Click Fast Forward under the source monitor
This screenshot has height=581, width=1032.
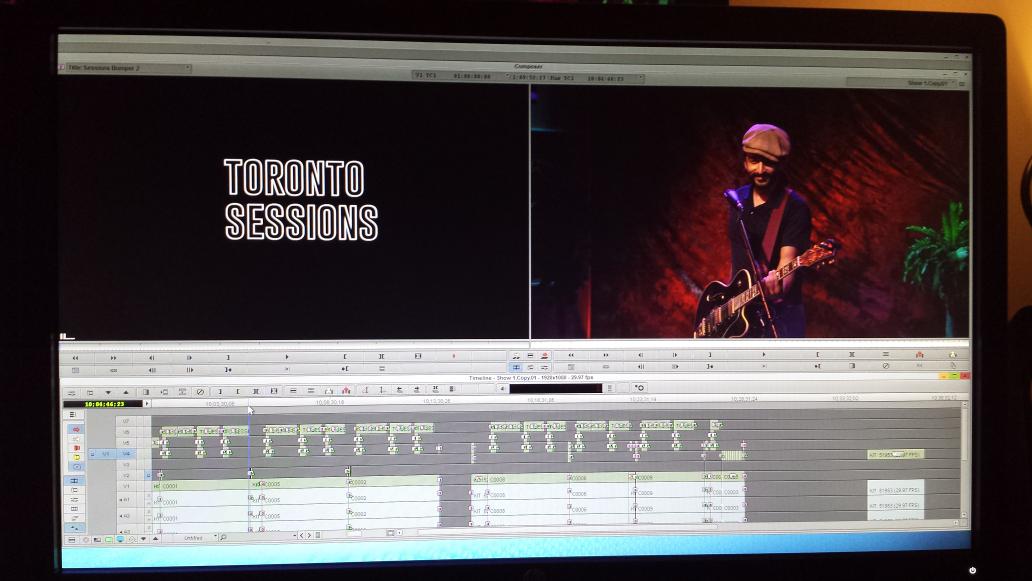(x=113, y=357)
